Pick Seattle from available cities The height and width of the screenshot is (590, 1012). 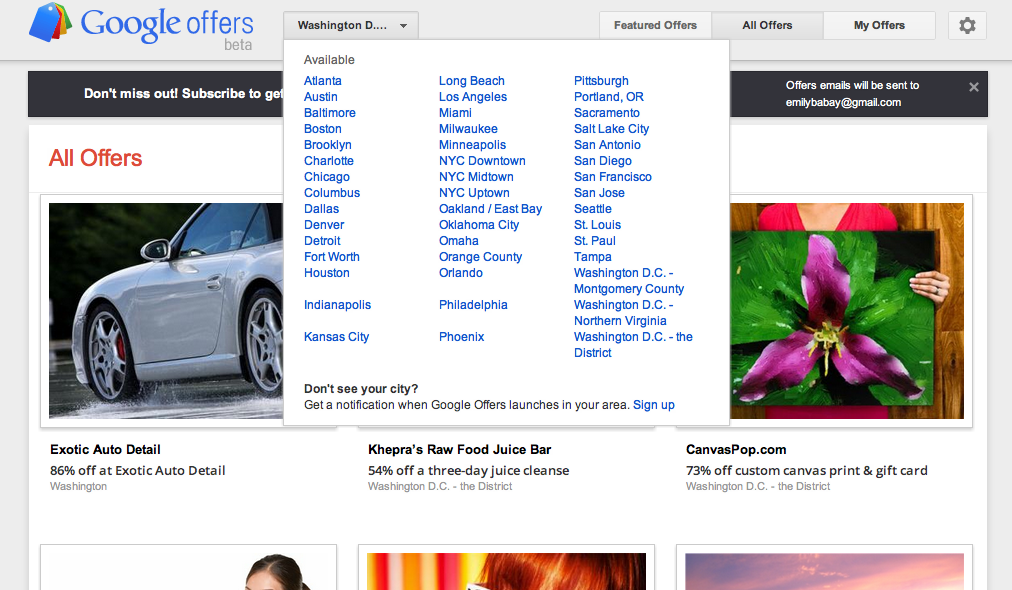point(593,209)
